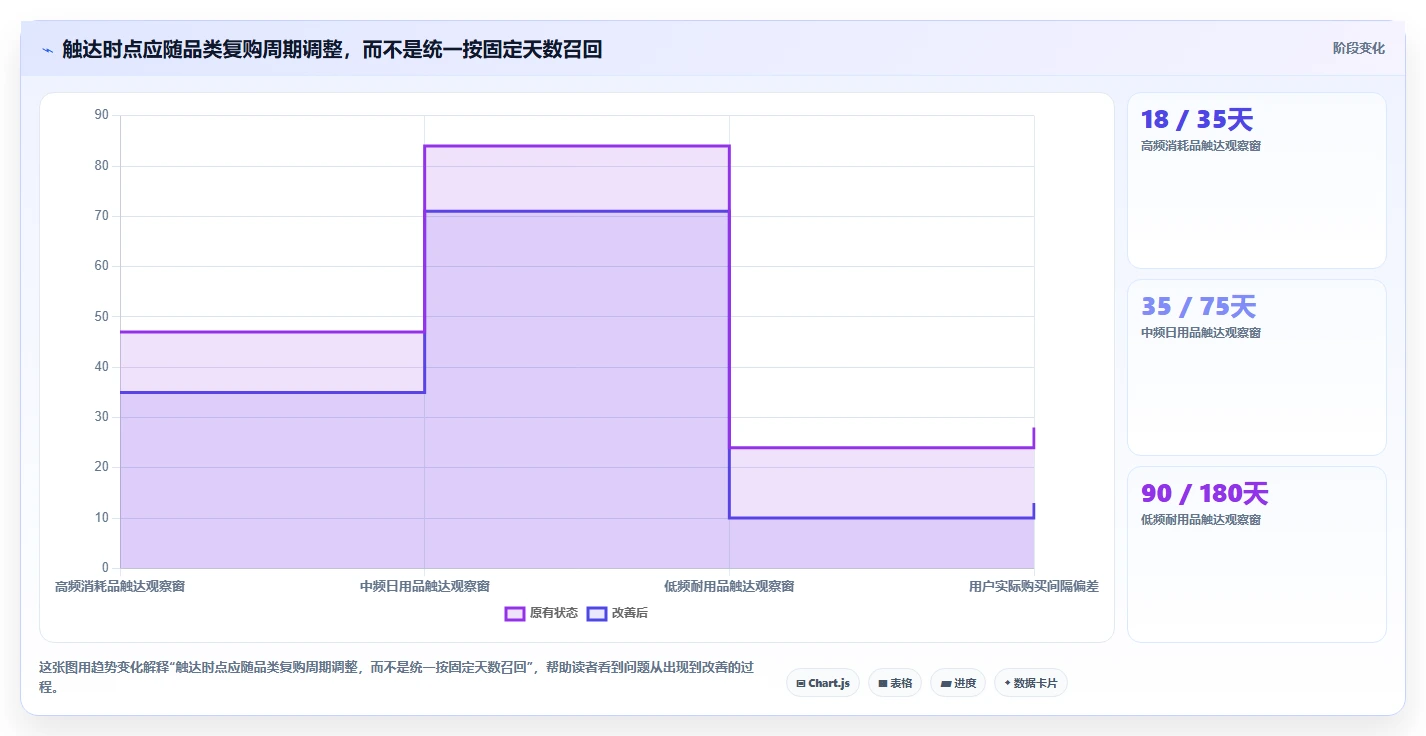Click the blue 改善后 legend swatch
Image resolution: width=1426 pixels, height=736 pixels.
coord(597,613)
